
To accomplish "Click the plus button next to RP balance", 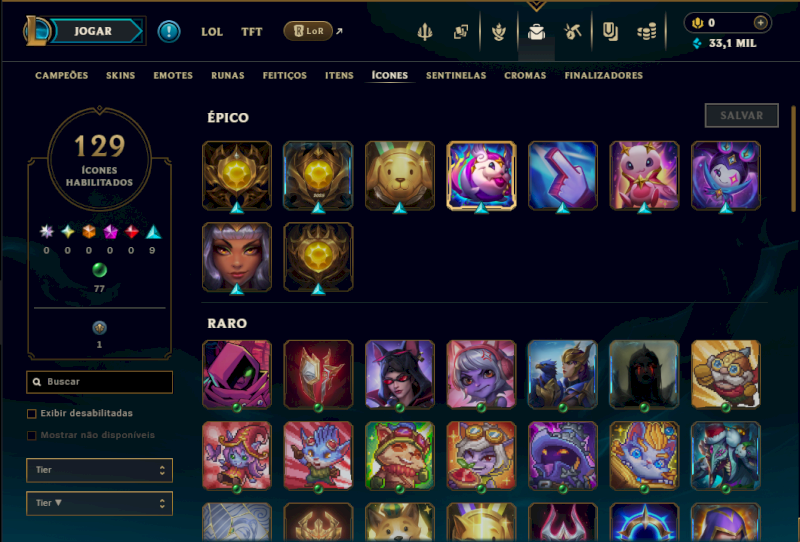I will point(760,22).
